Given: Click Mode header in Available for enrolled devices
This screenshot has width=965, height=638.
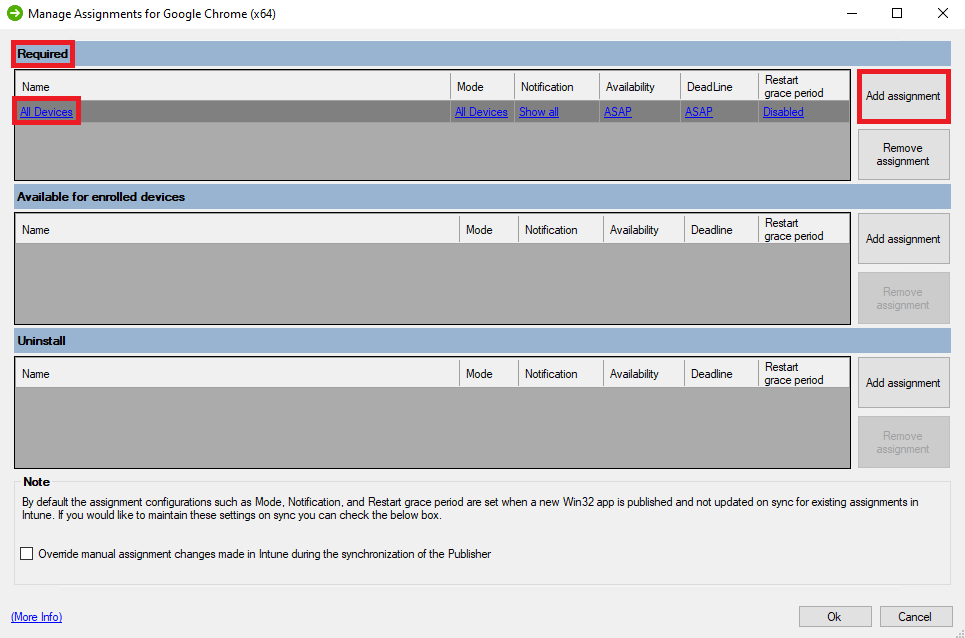Looking at the screenshot, I should (489, 229).
